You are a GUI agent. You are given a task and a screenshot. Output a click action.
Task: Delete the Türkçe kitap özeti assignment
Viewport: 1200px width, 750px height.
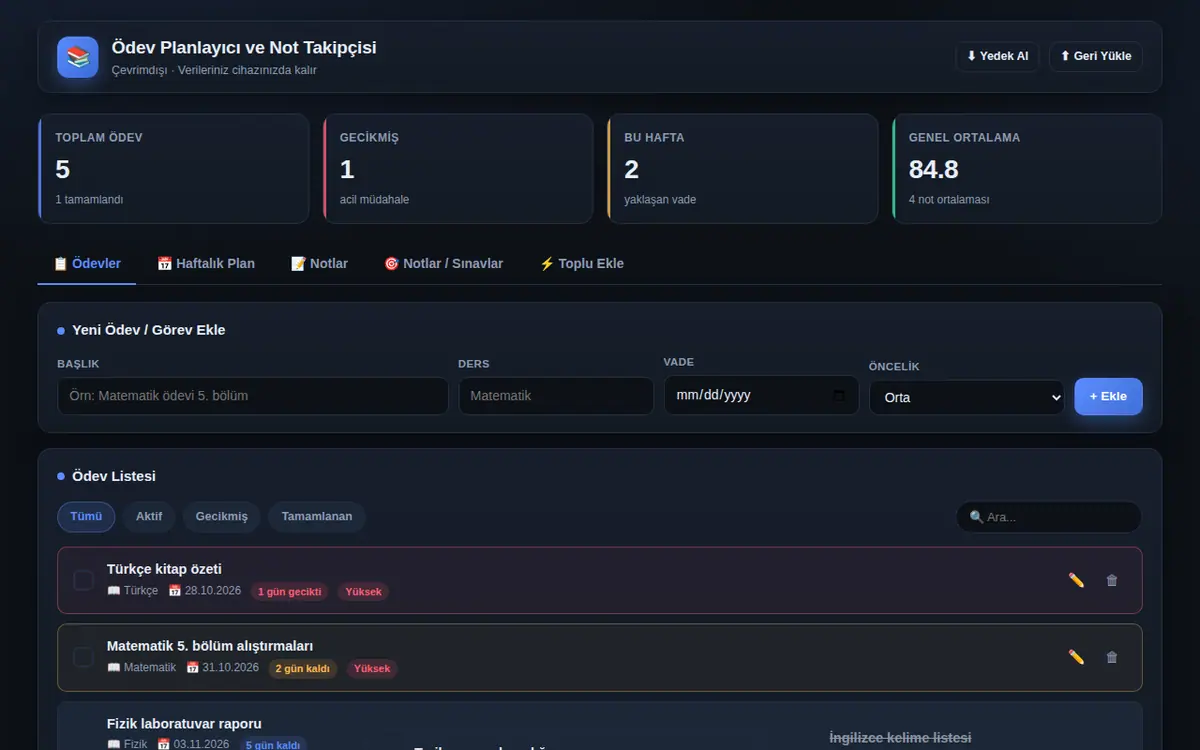point(1112,580)
